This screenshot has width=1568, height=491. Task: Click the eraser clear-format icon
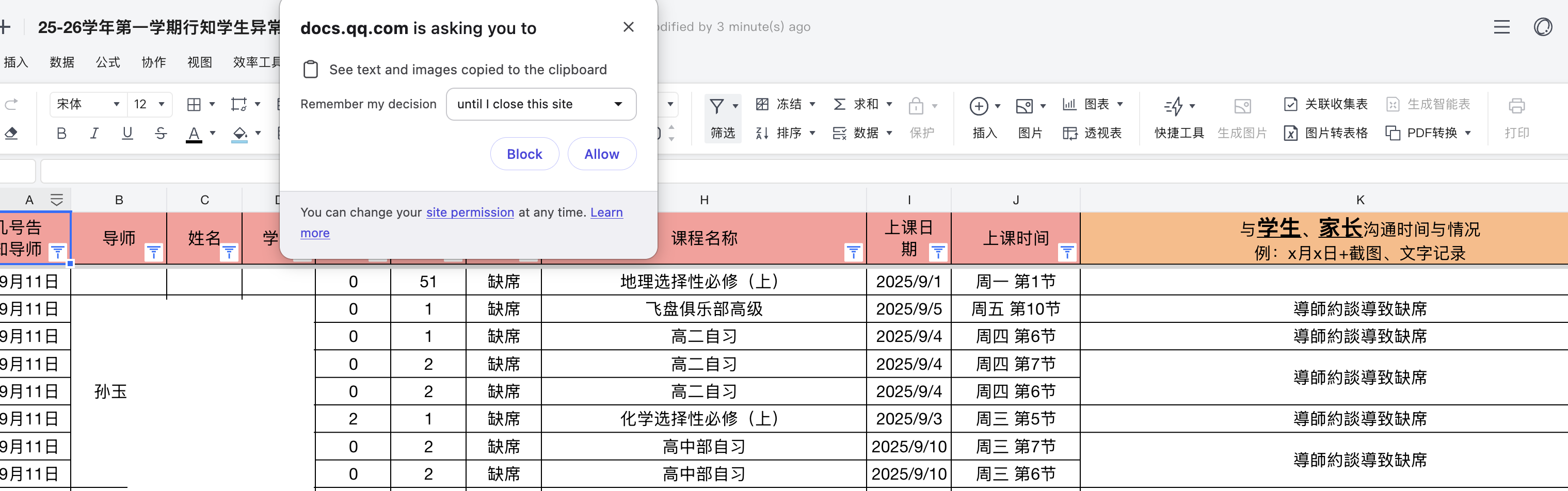coord(11,133)
